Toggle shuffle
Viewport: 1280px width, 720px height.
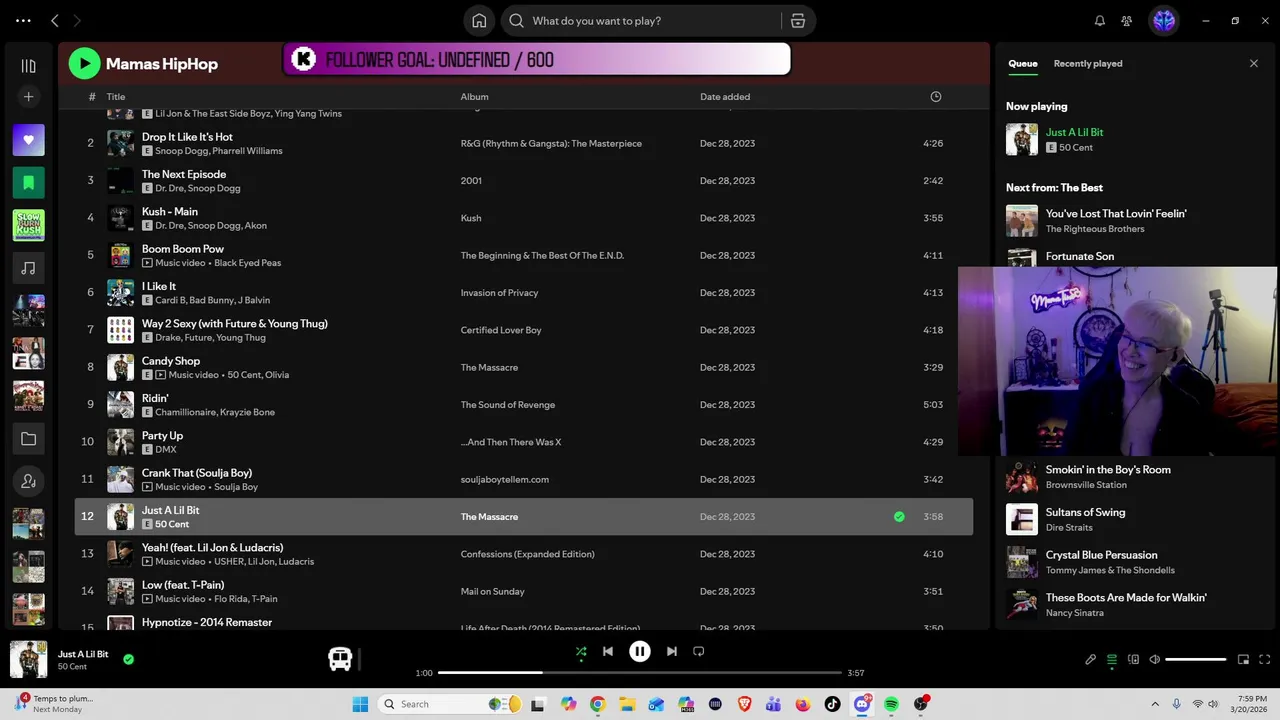click(x=581, y=651)
